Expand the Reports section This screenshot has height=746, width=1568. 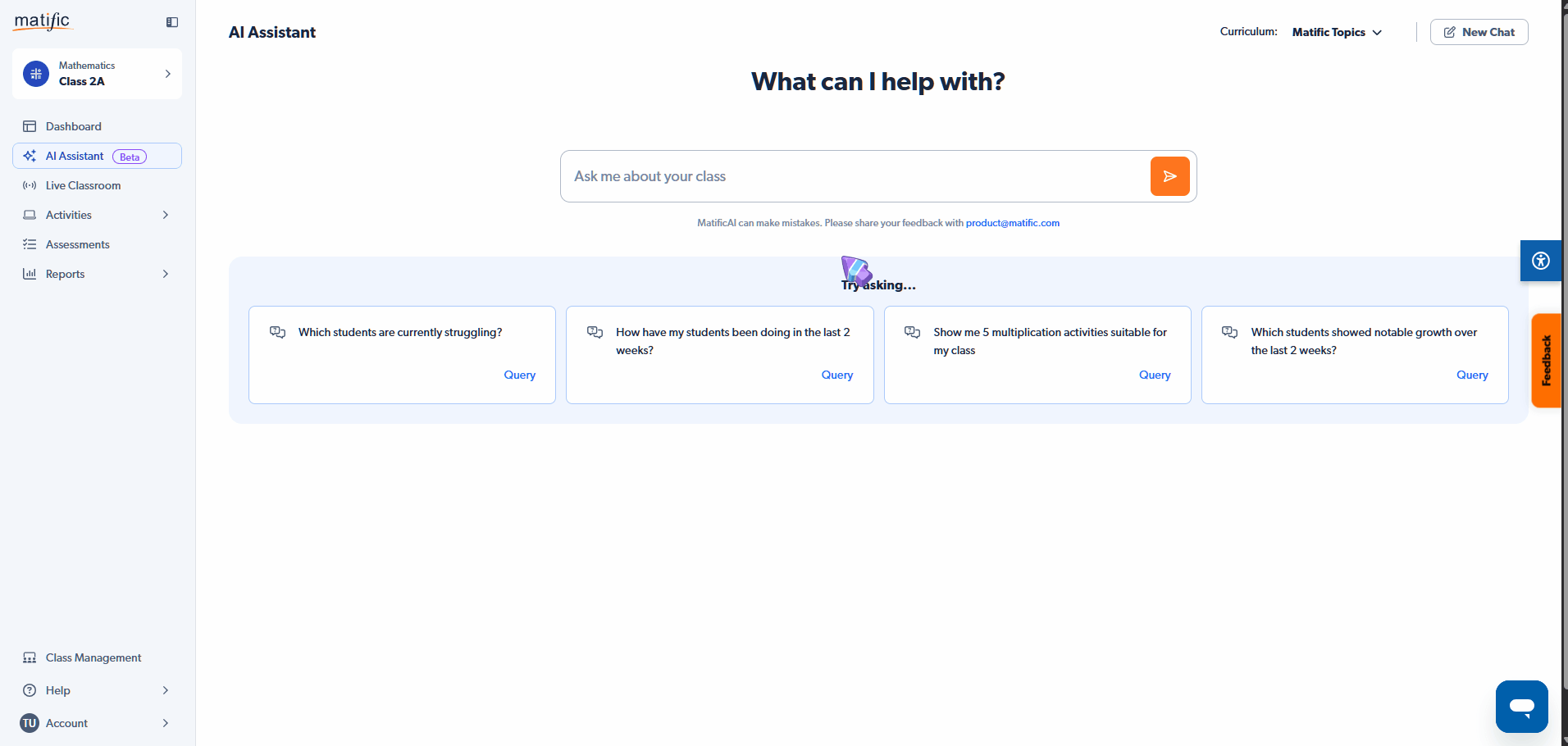click(x=166, y=274)
